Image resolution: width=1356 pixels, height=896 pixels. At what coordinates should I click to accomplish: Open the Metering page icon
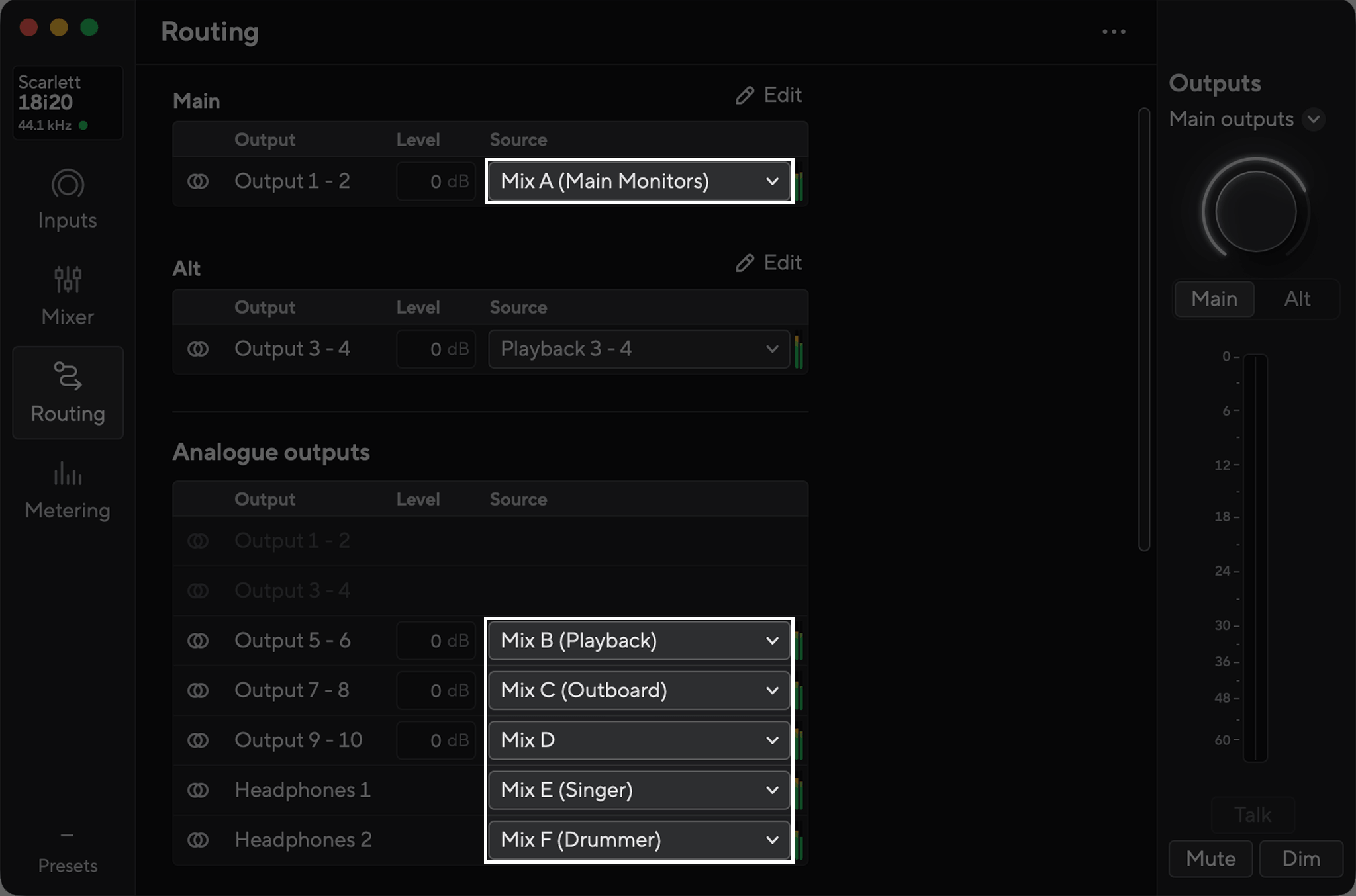pyautogui.click(x=68, y=473)
